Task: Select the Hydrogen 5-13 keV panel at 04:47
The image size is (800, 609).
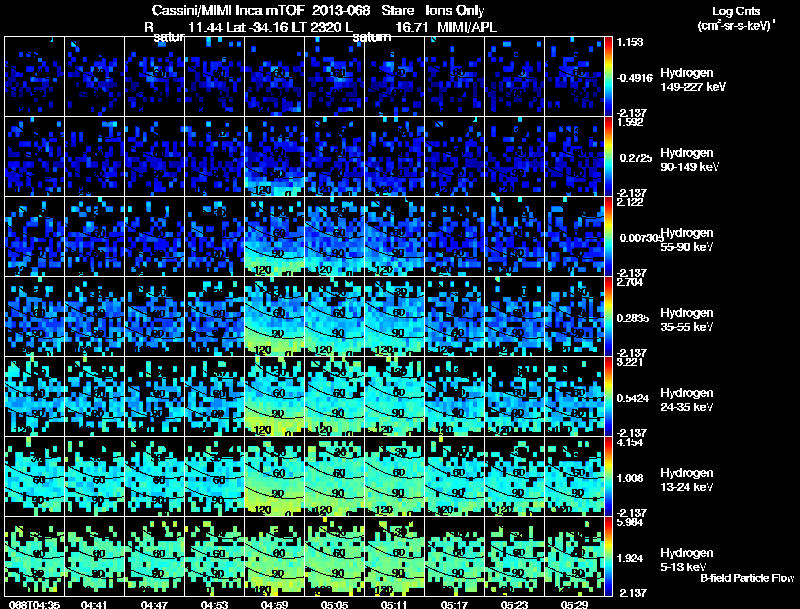Action: click(155, 556)
